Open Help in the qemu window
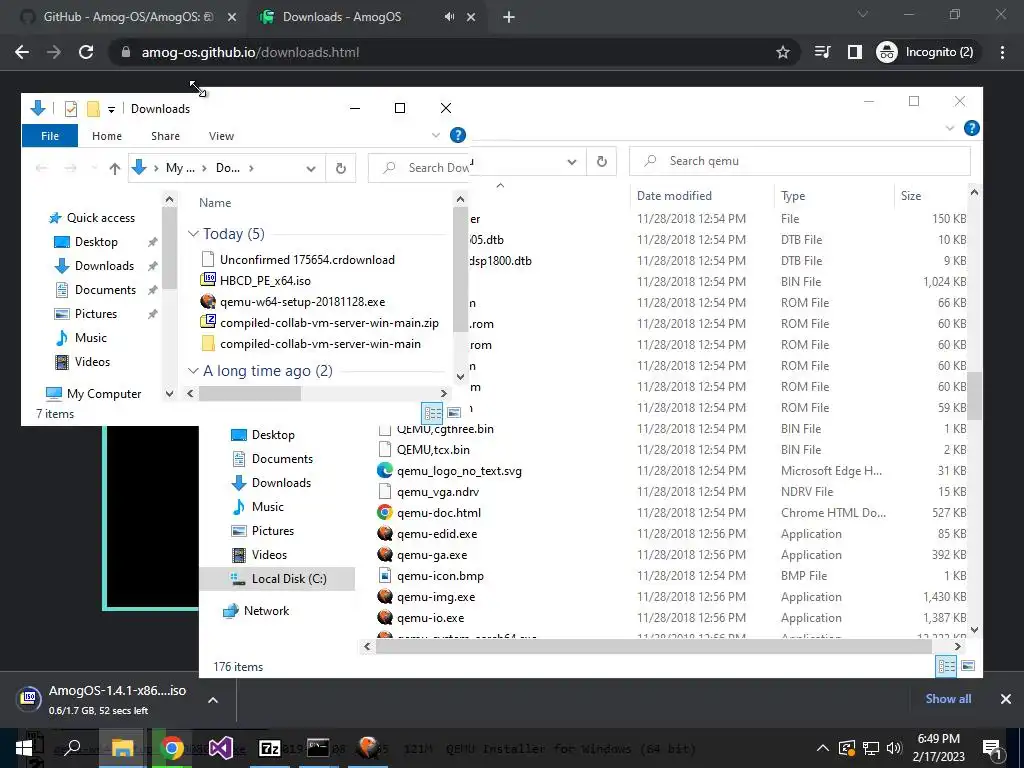 coord(971,128)
